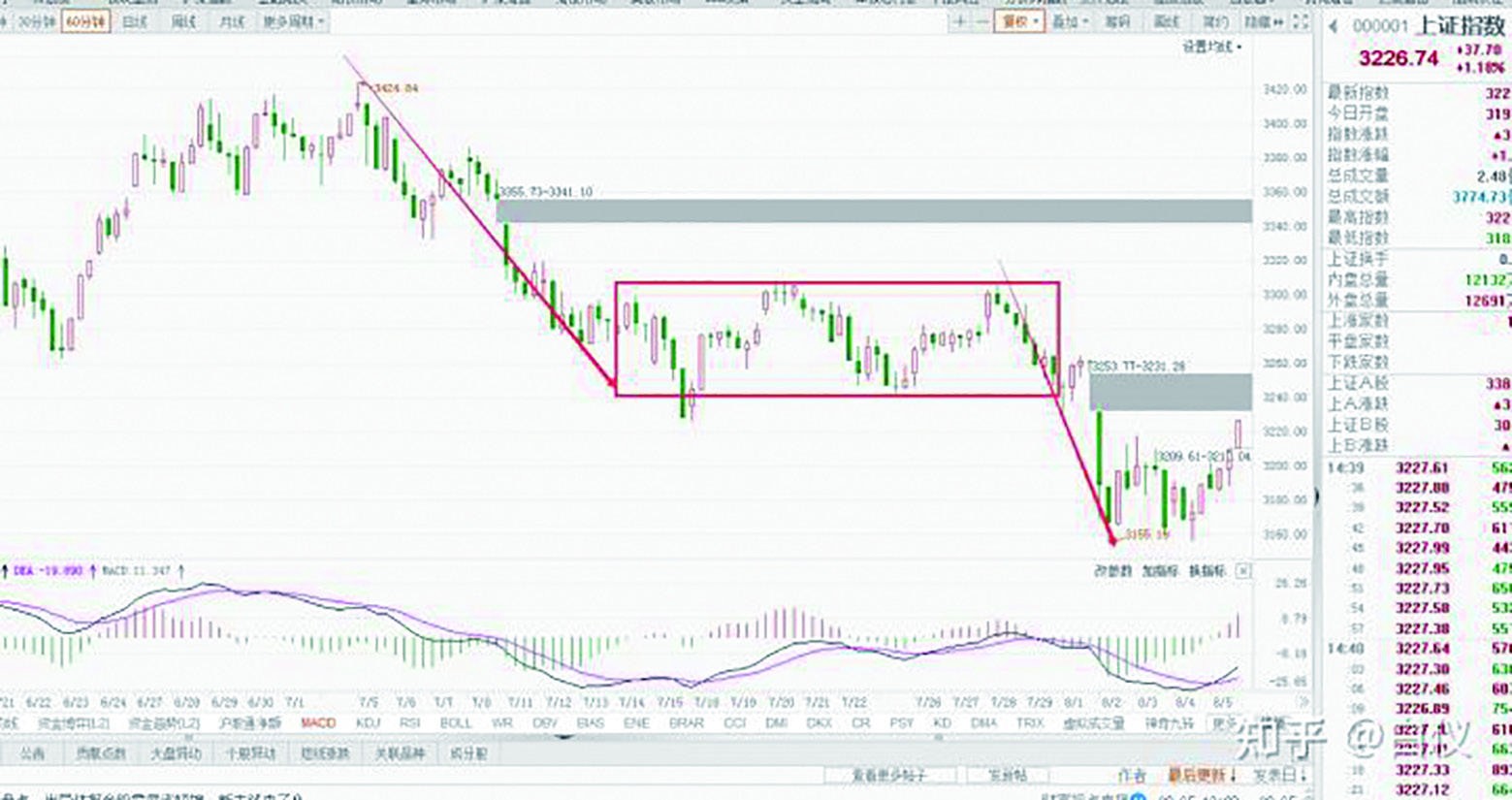Select the BOLL indicator tab
The height and width of the screenshot is (800, 1512).
[x=455, y=723]
